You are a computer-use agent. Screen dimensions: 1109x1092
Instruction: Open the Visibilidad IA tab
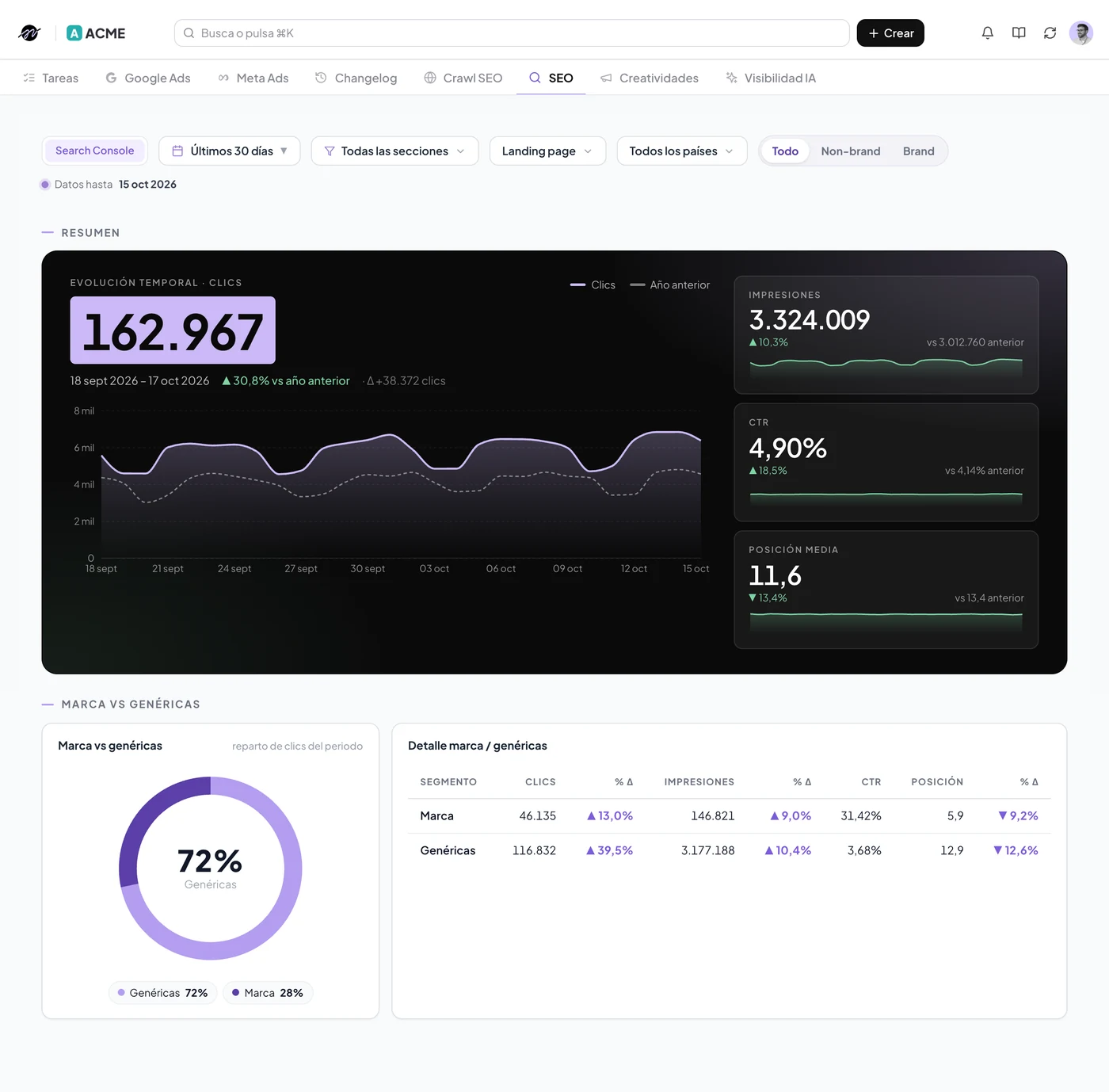tap(771, 78)
